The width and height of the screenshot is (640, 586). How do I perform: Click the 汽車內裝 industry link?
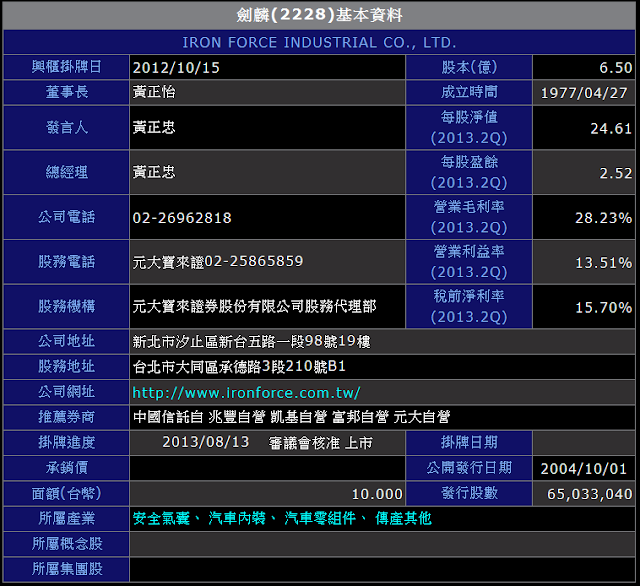pos(237,519)
